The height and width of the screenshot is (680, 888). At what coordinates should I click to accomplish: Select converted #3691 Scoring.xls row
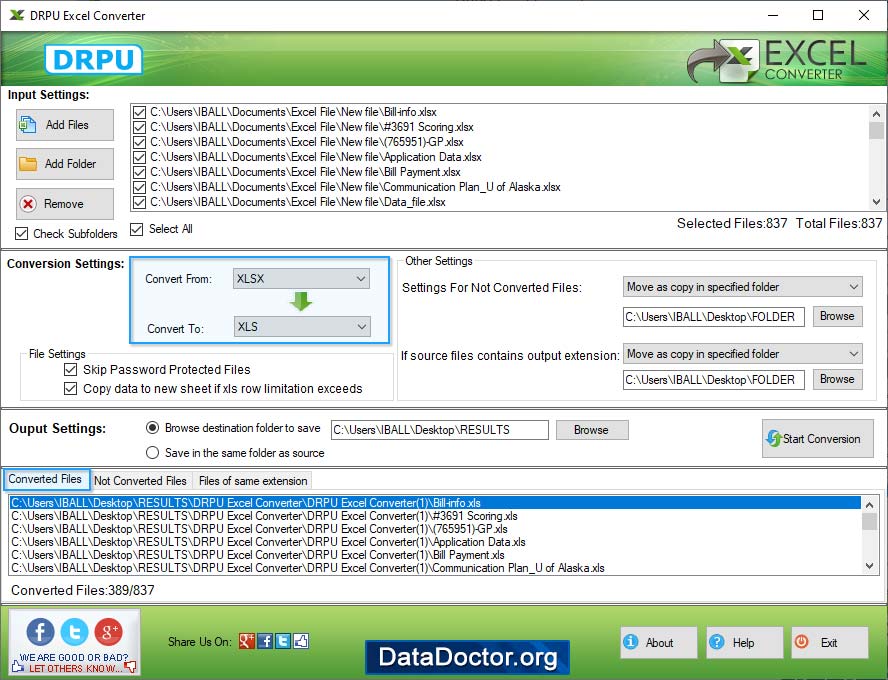(435, 516)
